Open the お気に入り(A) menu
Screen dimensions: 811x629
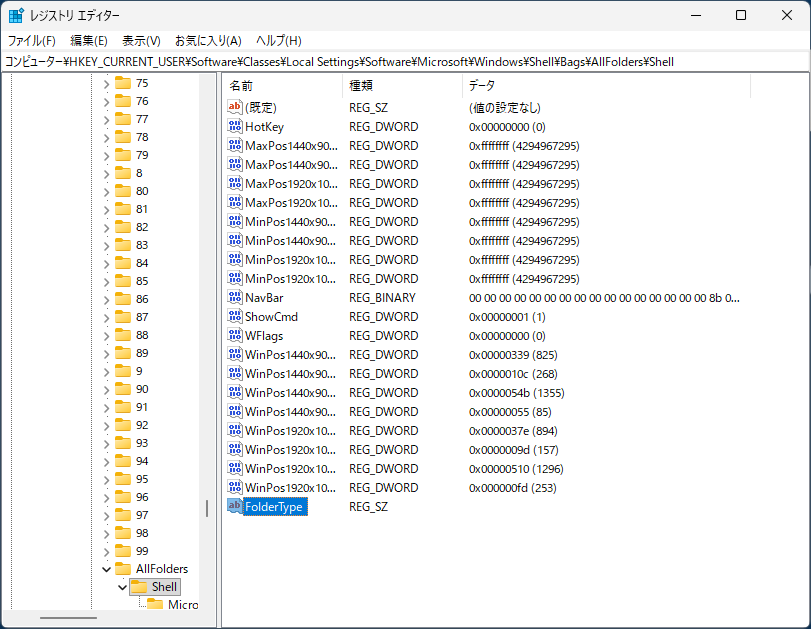pos(208,41)
